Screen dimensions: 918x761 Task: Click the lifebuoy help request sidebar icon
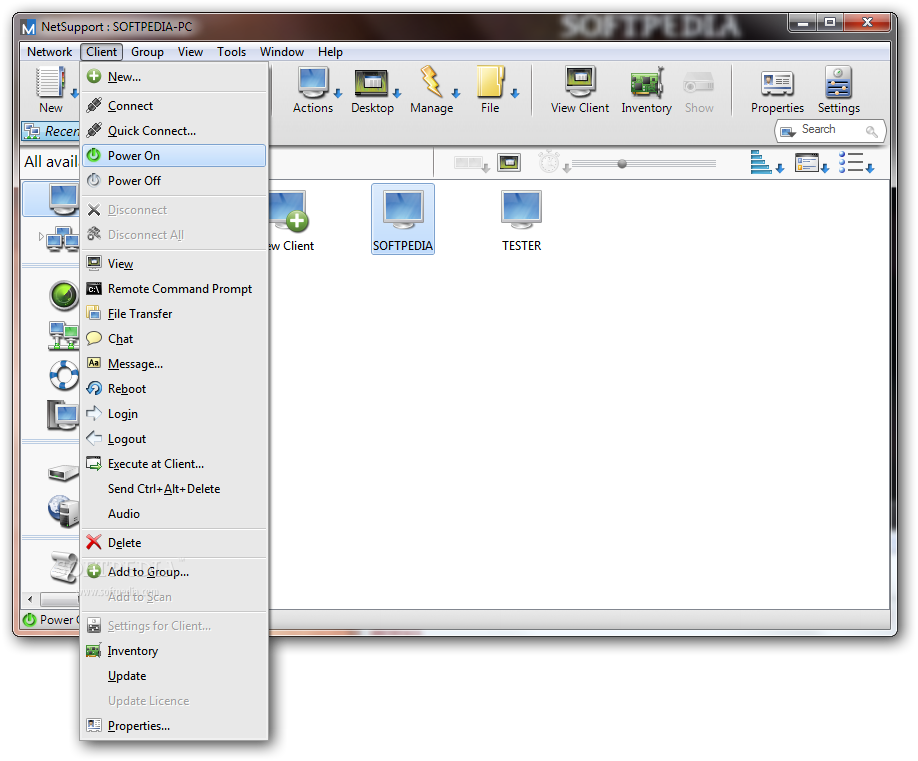63,375
